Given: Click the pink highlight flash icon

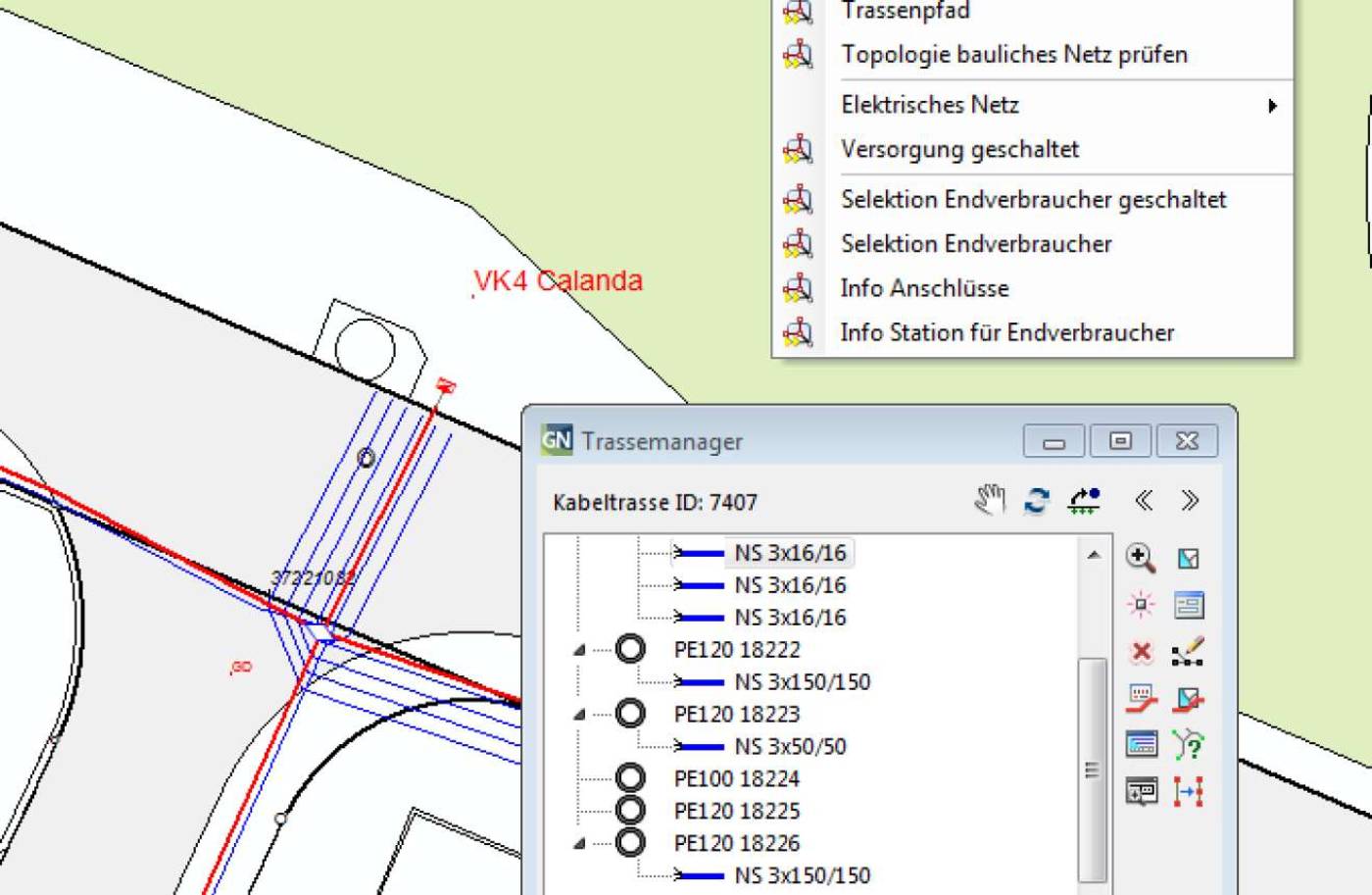Looking at the screenshot, I should pos(1141,605).
